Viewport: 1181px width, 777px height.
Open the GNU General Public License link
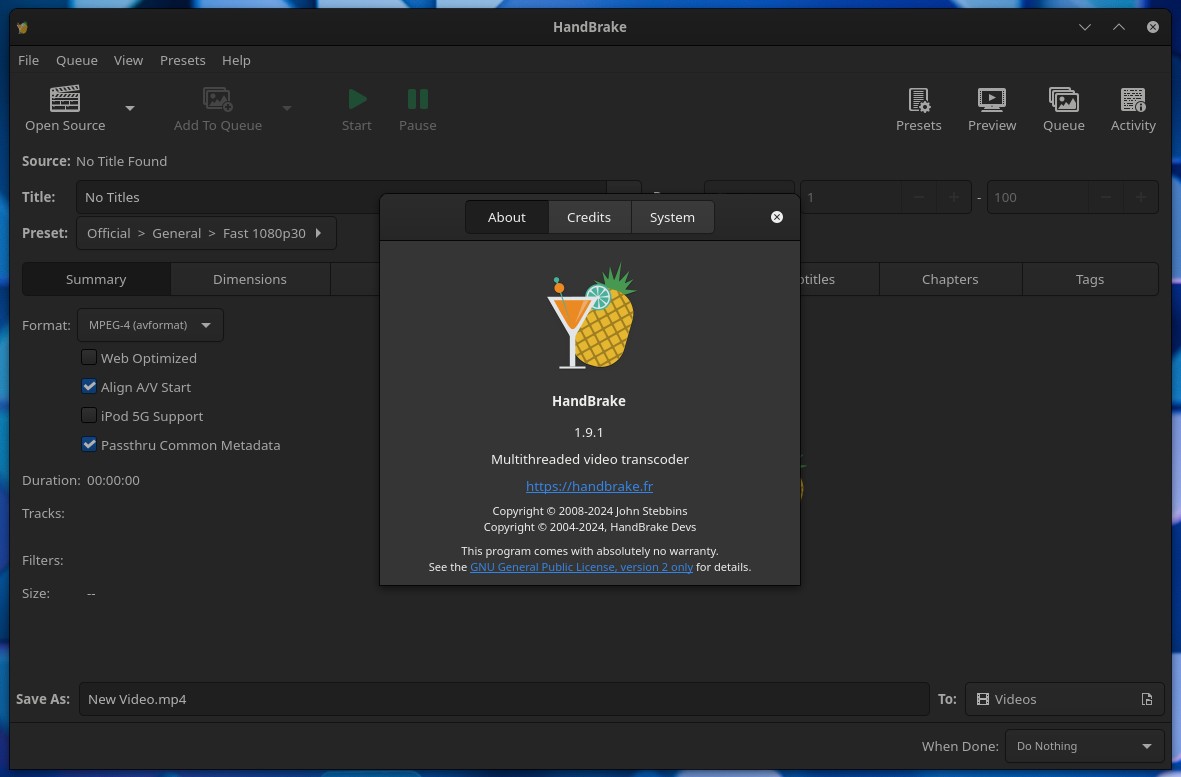point(581,567)
